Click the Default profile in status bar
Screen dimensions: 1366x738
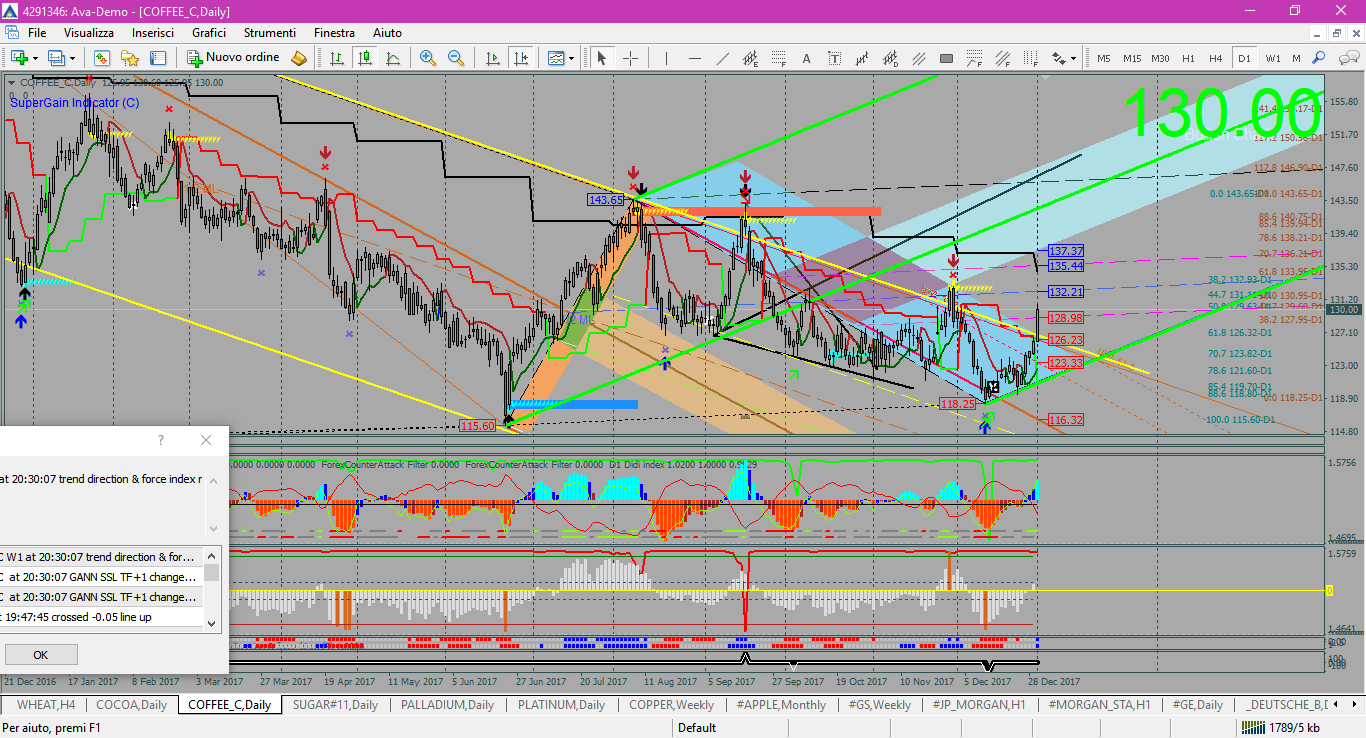point(697,728)
